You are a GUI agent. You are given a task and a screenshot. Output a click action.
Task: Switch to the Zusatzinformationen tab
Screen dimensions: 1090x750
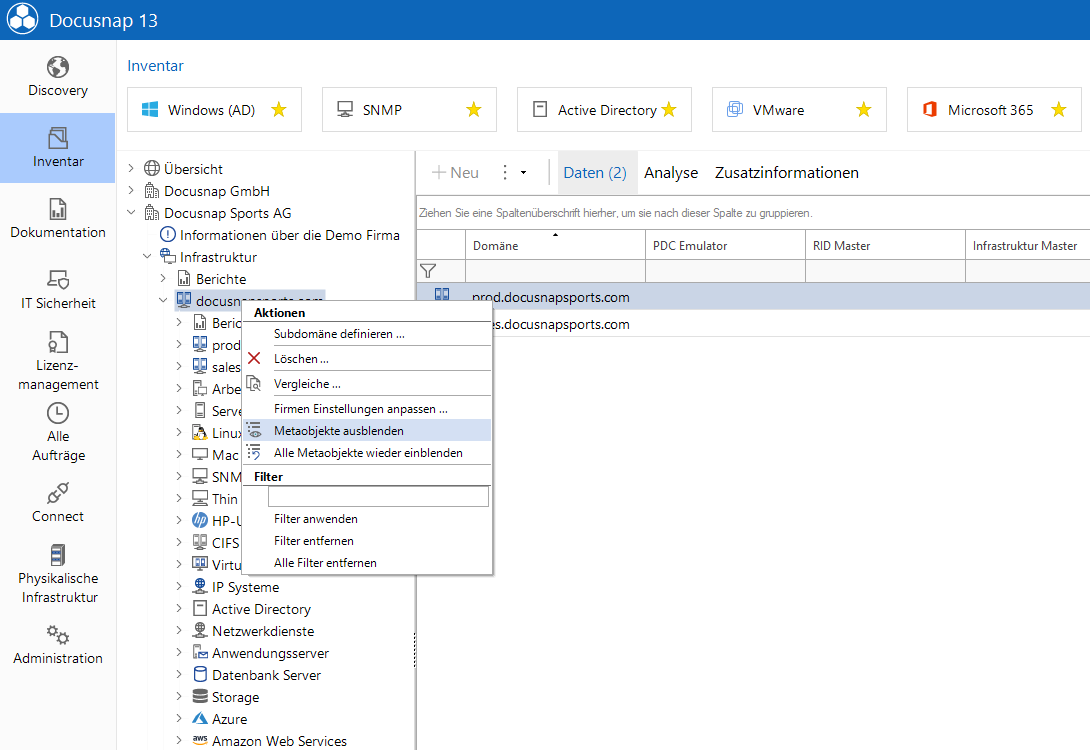787,172
